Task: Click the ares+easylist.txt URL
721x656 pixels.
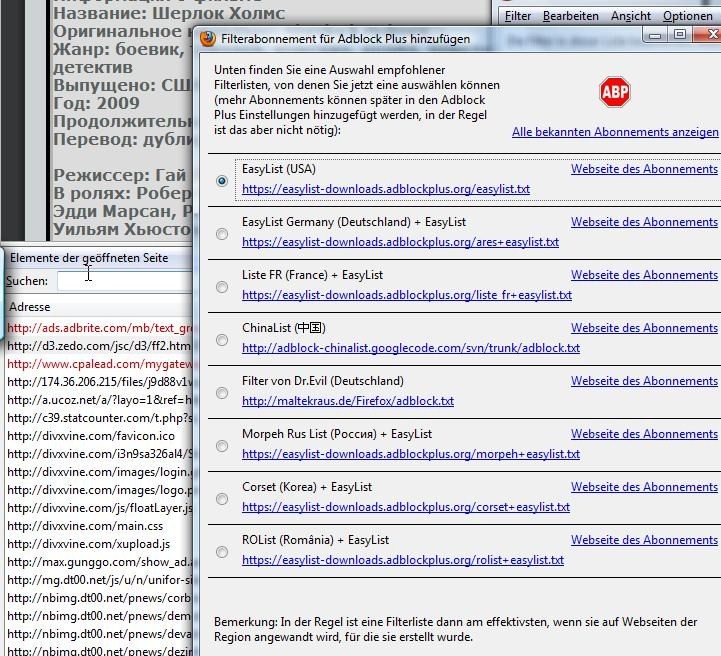Action: click(x=401, y=242)
